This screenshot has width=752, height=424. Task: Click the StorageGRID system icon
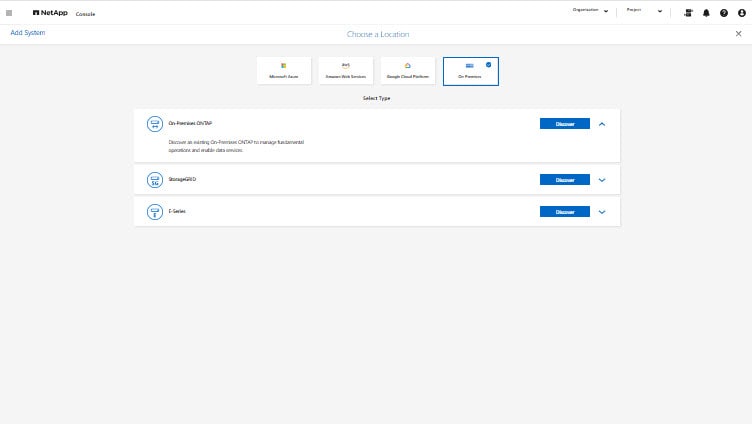click(155, 180)
